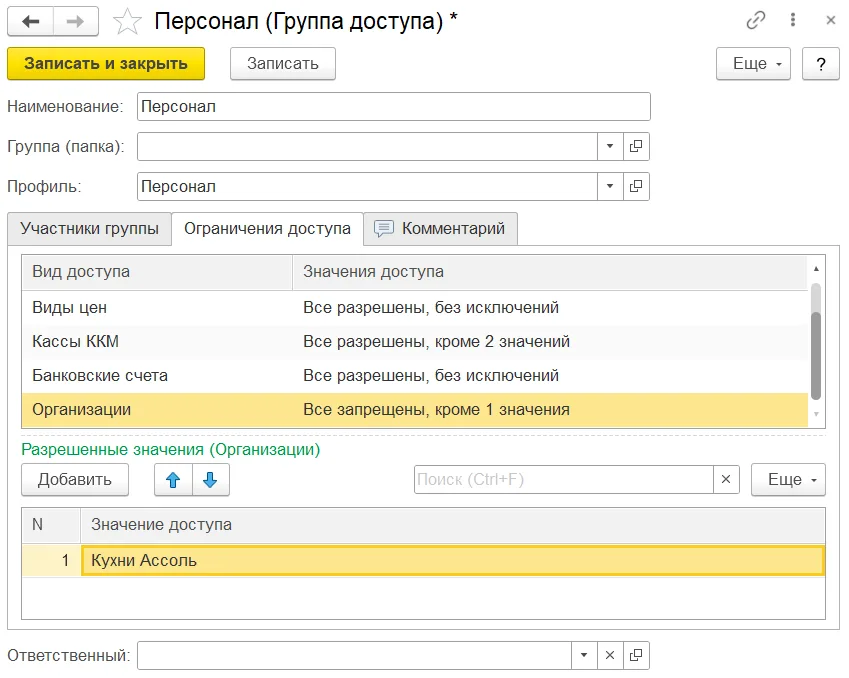Move value up with blue up arrow
Image resolution: width=849 pixels, height=678 pixels.
click(x=173, y=480)
